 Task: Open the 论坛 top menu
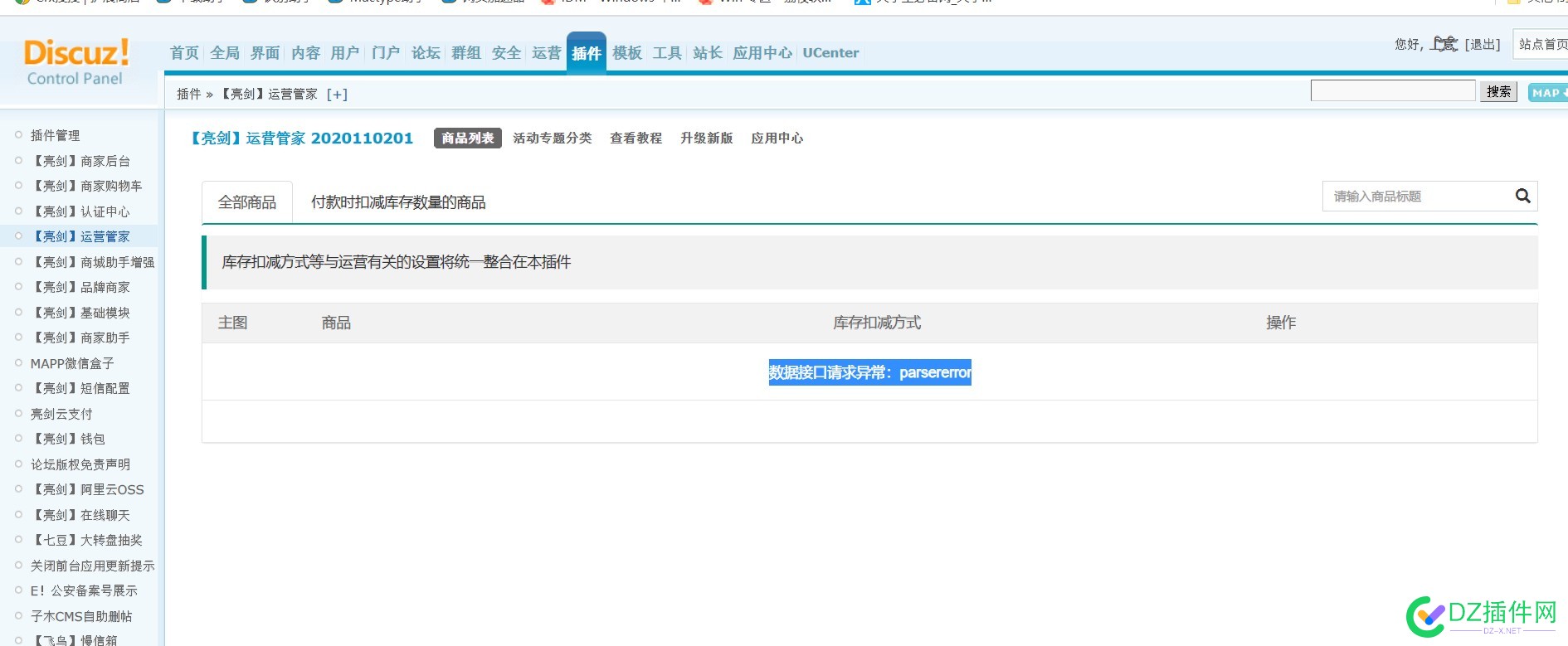[x=426, y=53]
